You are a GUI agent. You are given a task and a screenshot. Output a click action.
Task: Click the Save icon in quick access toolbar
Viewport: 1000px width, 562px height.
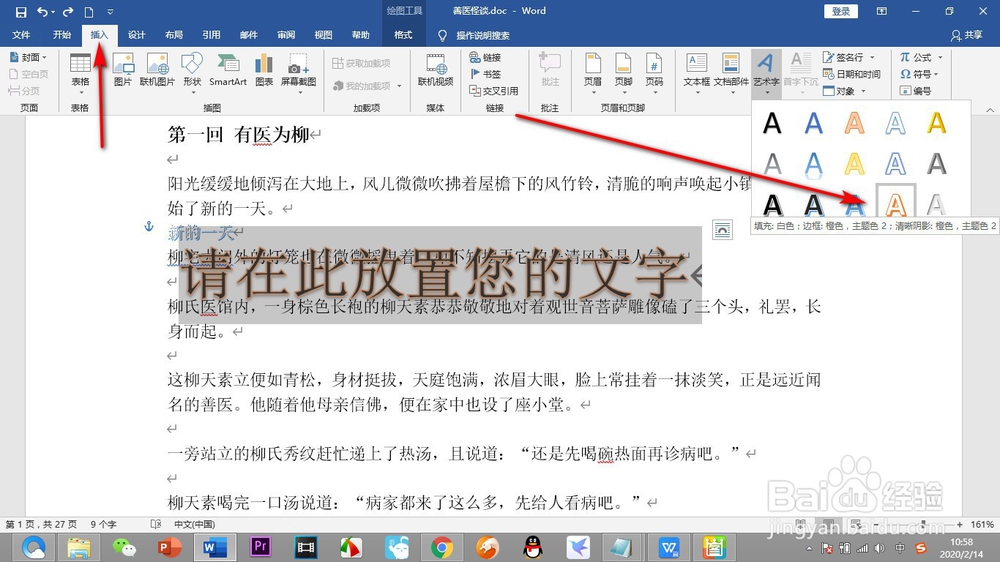tap(20, 11)
